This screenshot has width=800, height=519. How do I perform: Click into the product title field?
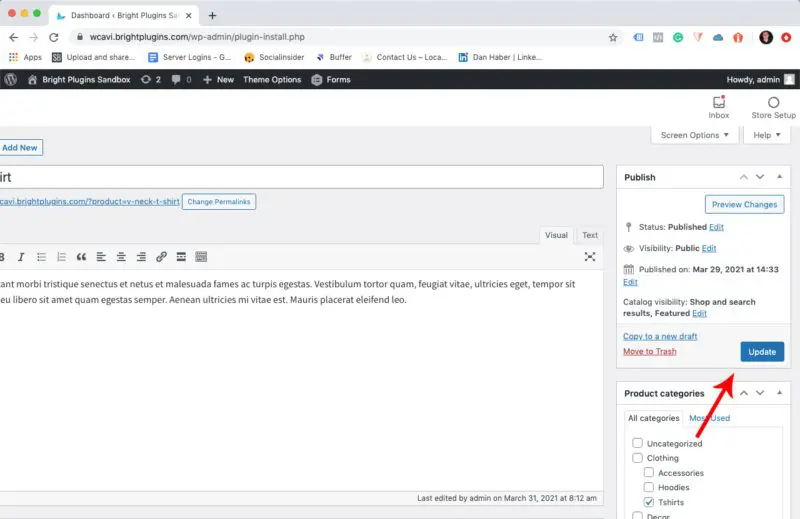[300, 177]
